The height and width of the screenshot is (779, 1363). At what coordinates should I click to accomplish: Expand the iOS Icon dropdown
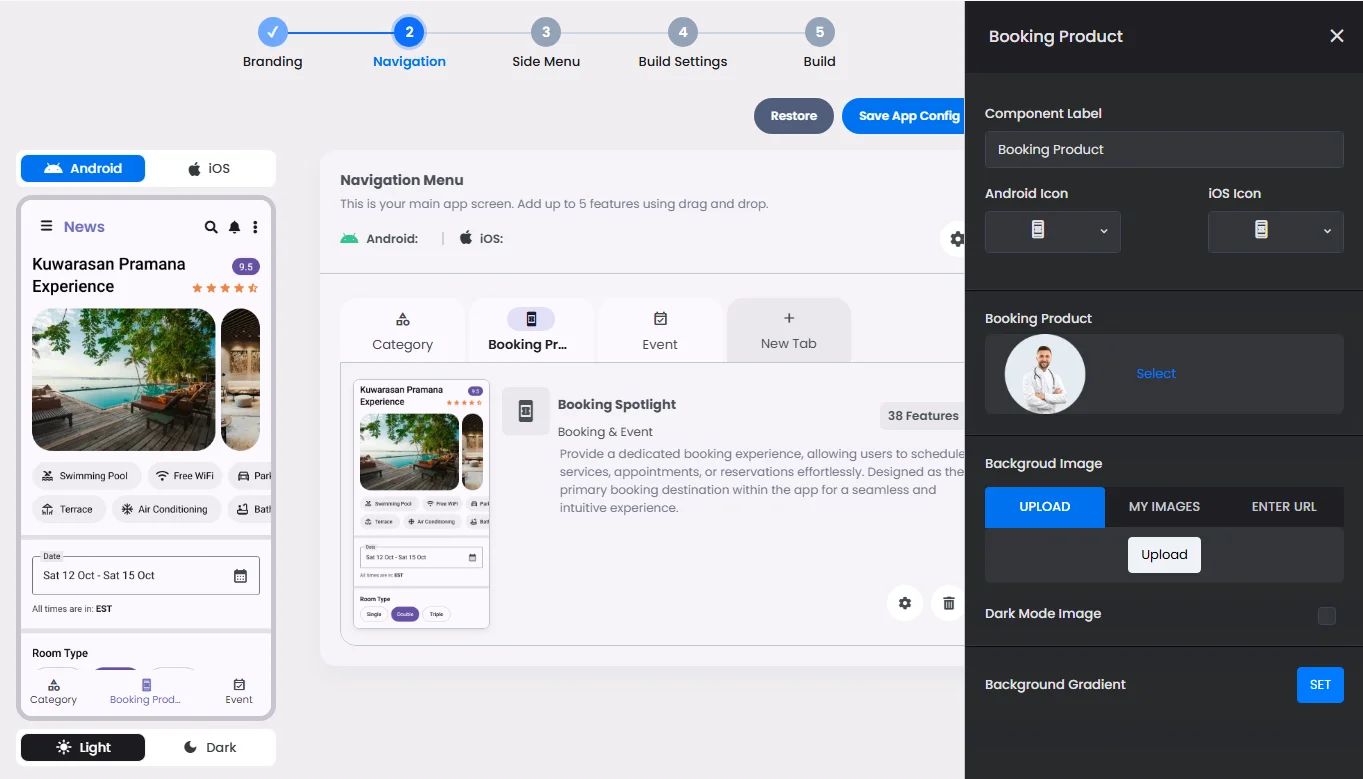coord(1275,231)
